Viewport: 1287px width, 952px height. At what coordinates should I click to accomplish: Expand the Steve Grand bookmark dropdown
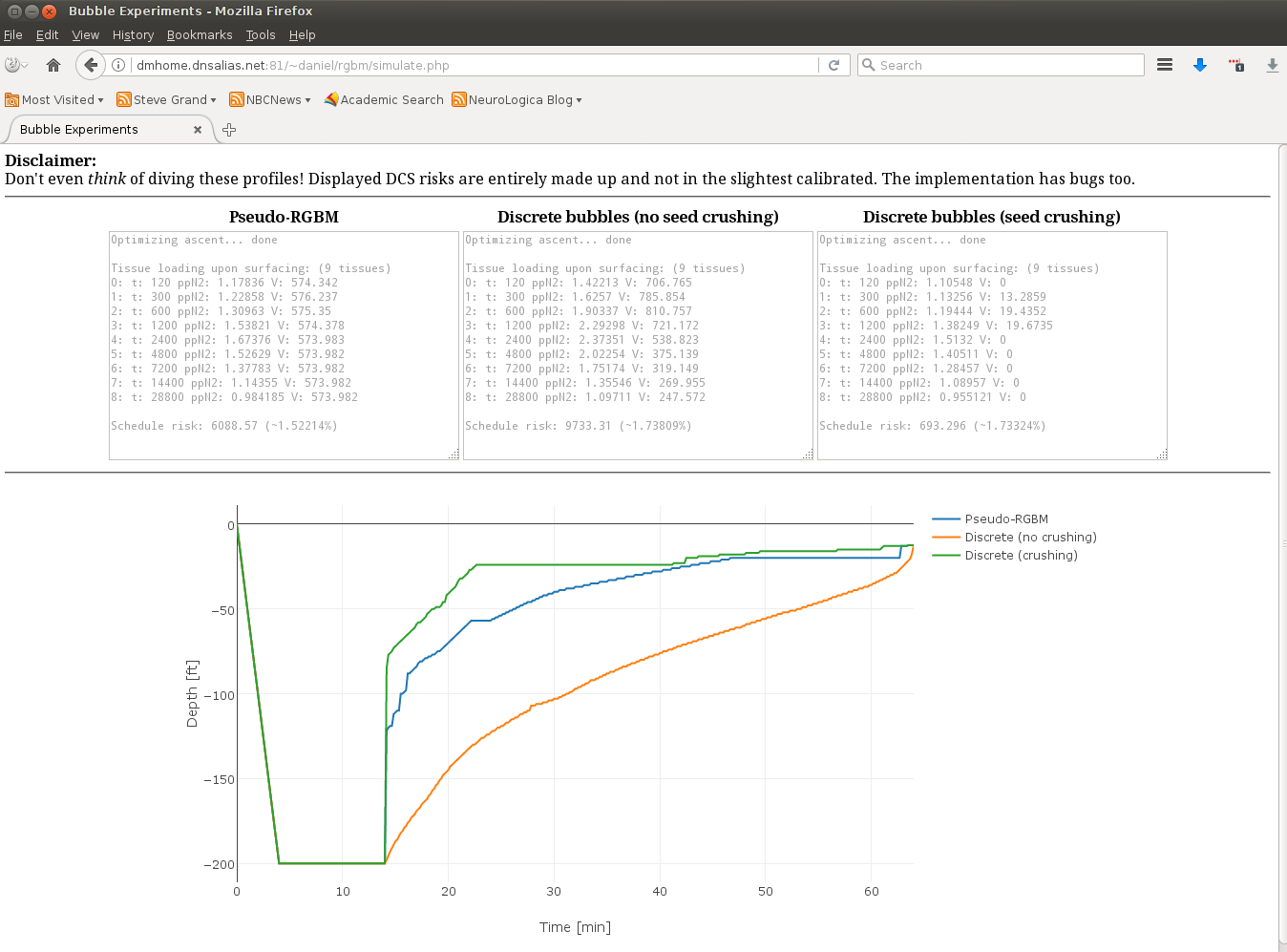point(213,100)
